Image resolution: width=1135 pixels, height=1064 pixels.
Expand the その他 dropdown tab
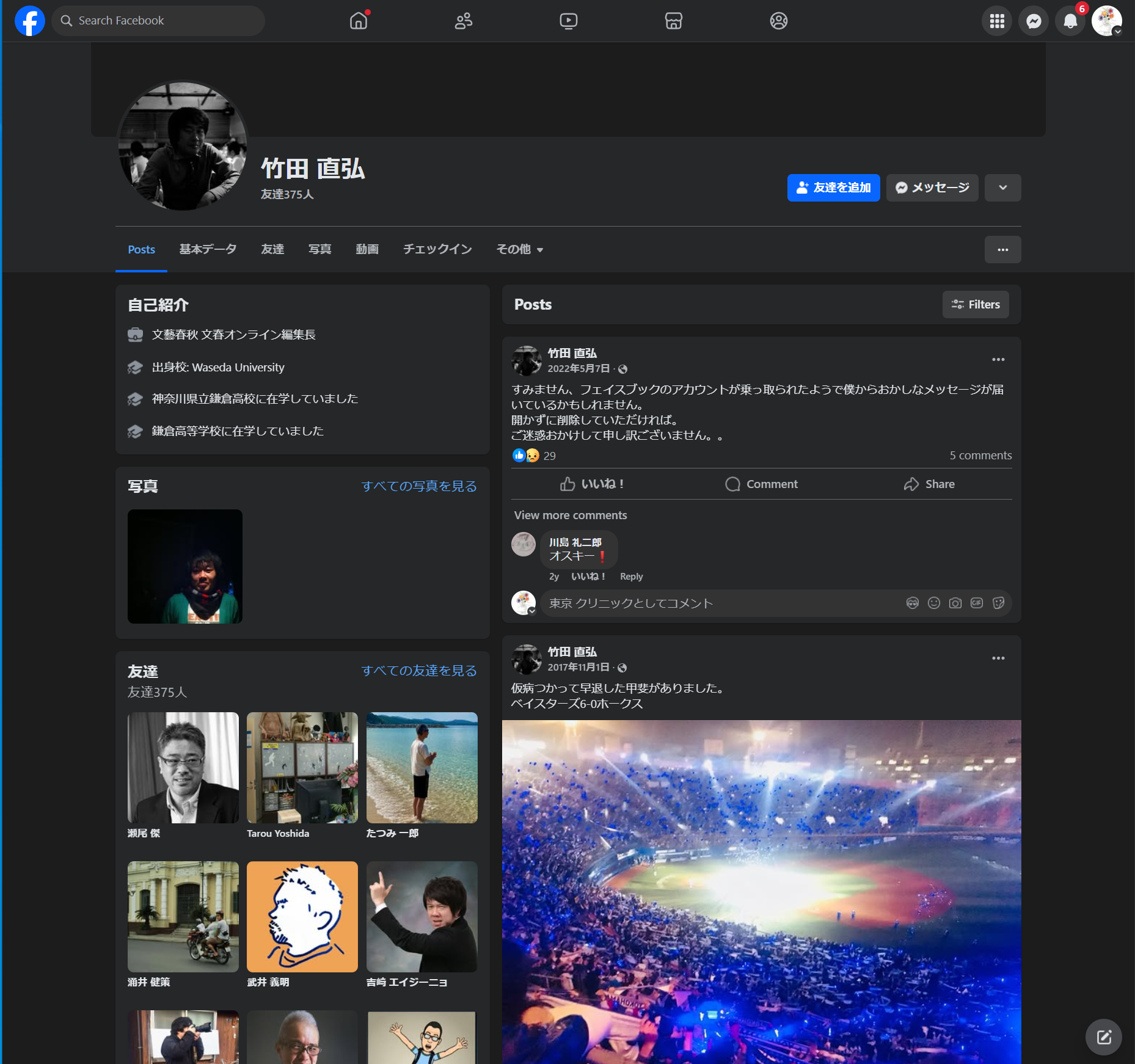pyautogui.click(x=519, y=249)
